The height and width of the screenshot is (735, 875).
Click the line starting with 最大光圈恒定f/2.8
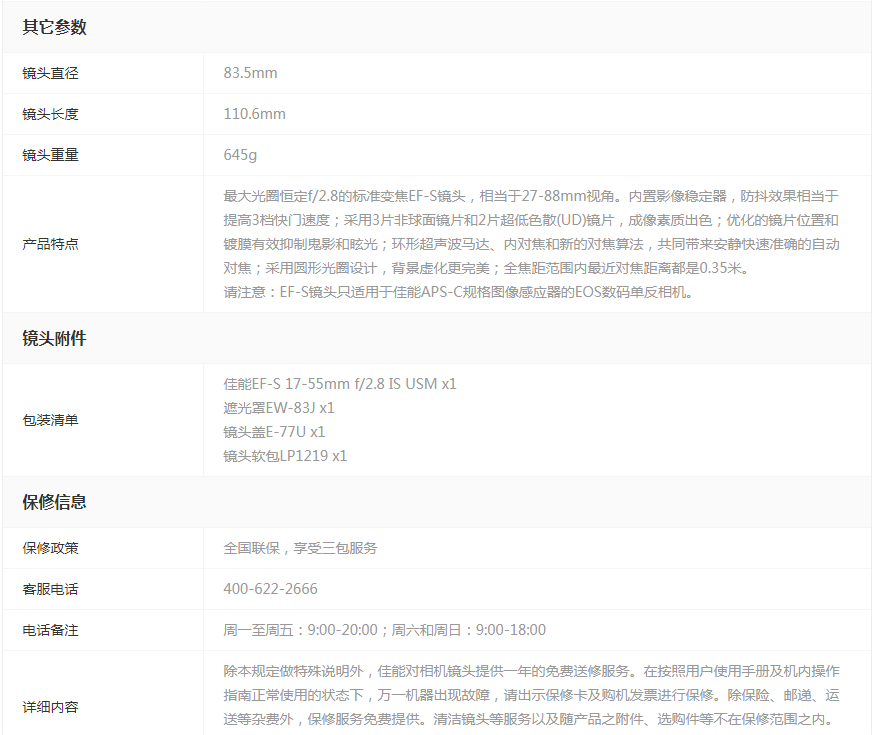531,196
